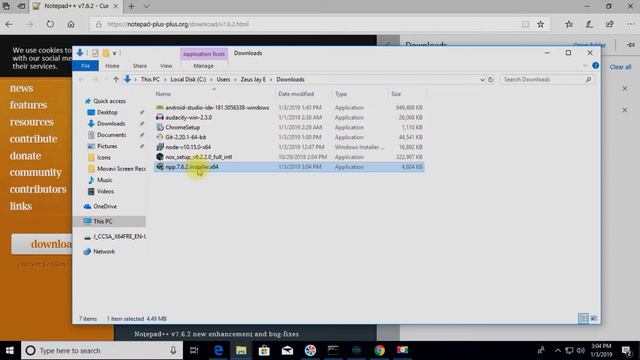Click the taskbar search box
Viewport: 640px width, 360px height.
(102, 350)
